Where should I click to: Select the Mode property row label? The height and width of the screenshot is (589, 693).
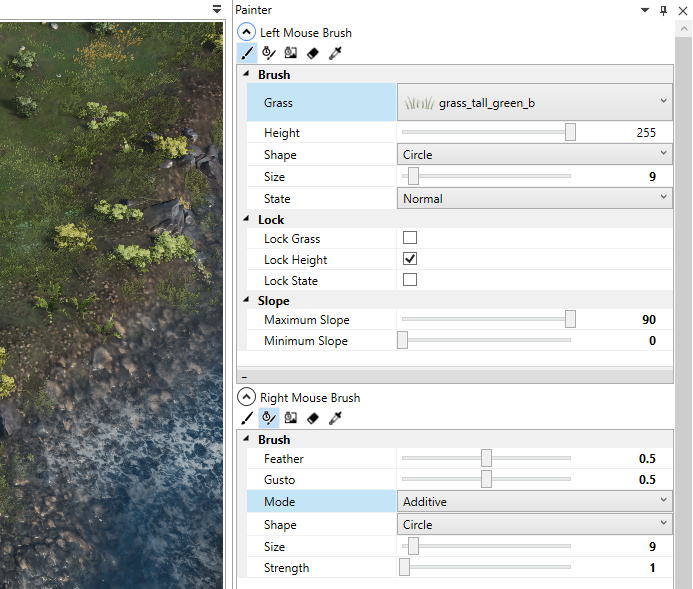[321, 502]
